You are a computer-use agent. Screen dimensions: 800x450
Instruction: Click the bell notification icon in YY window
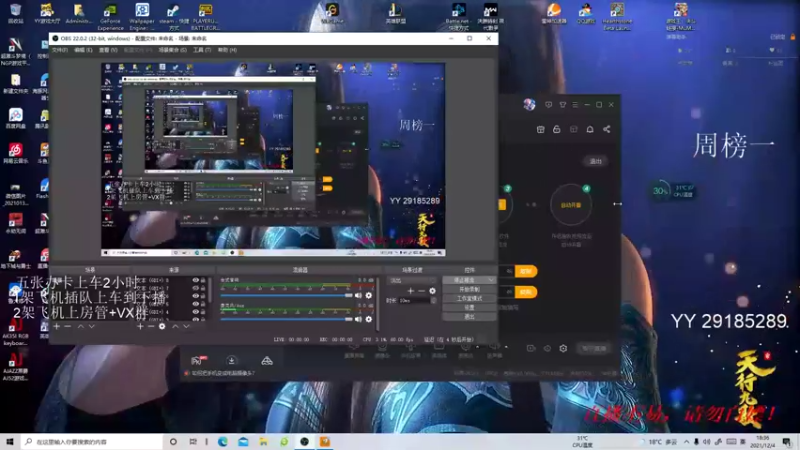(x=590, y=129)
